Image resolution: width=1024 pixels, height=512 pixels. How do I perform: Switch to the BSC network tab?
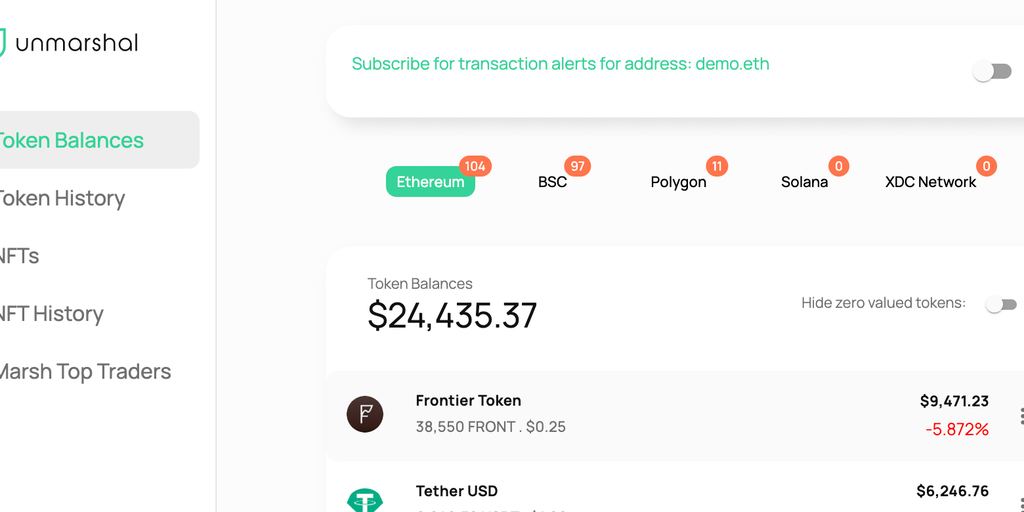(x=552, y=182)
